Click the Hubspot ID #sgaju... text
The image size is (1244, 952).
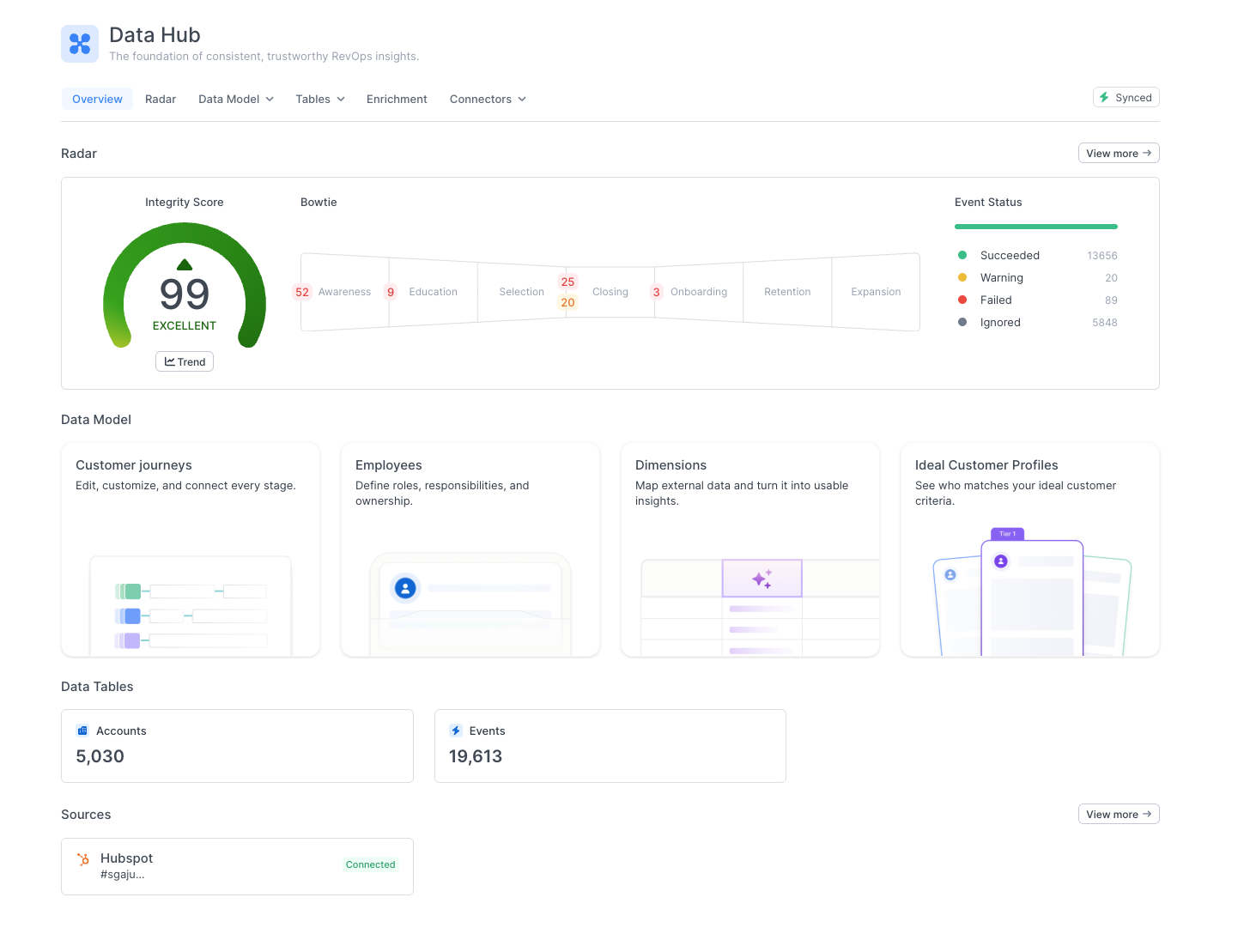pos(123,875)
